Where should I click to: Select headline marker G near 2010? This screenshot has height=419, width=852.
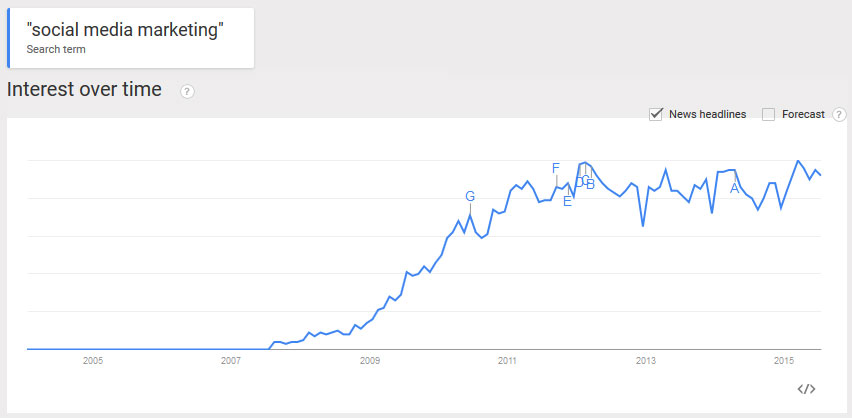470,196
